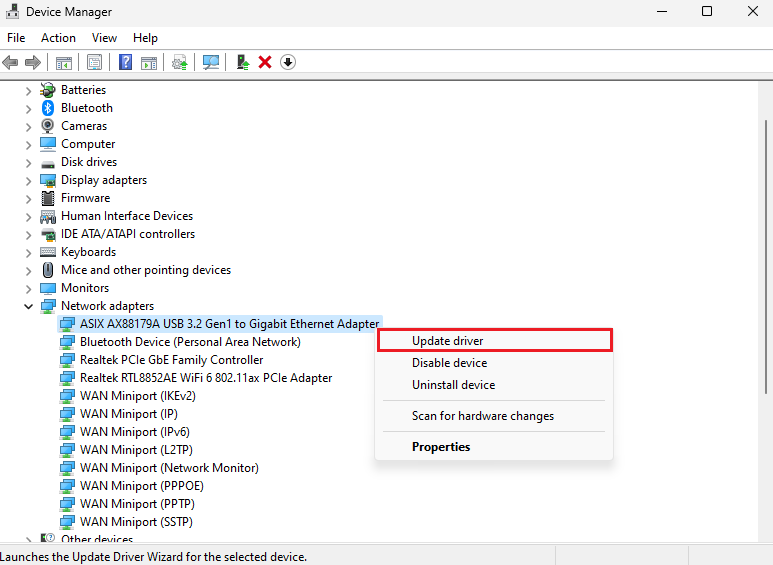Select WAN Miniport (PPTP)
The height and width of the screenshot is (565, 773).
(137, 504)
